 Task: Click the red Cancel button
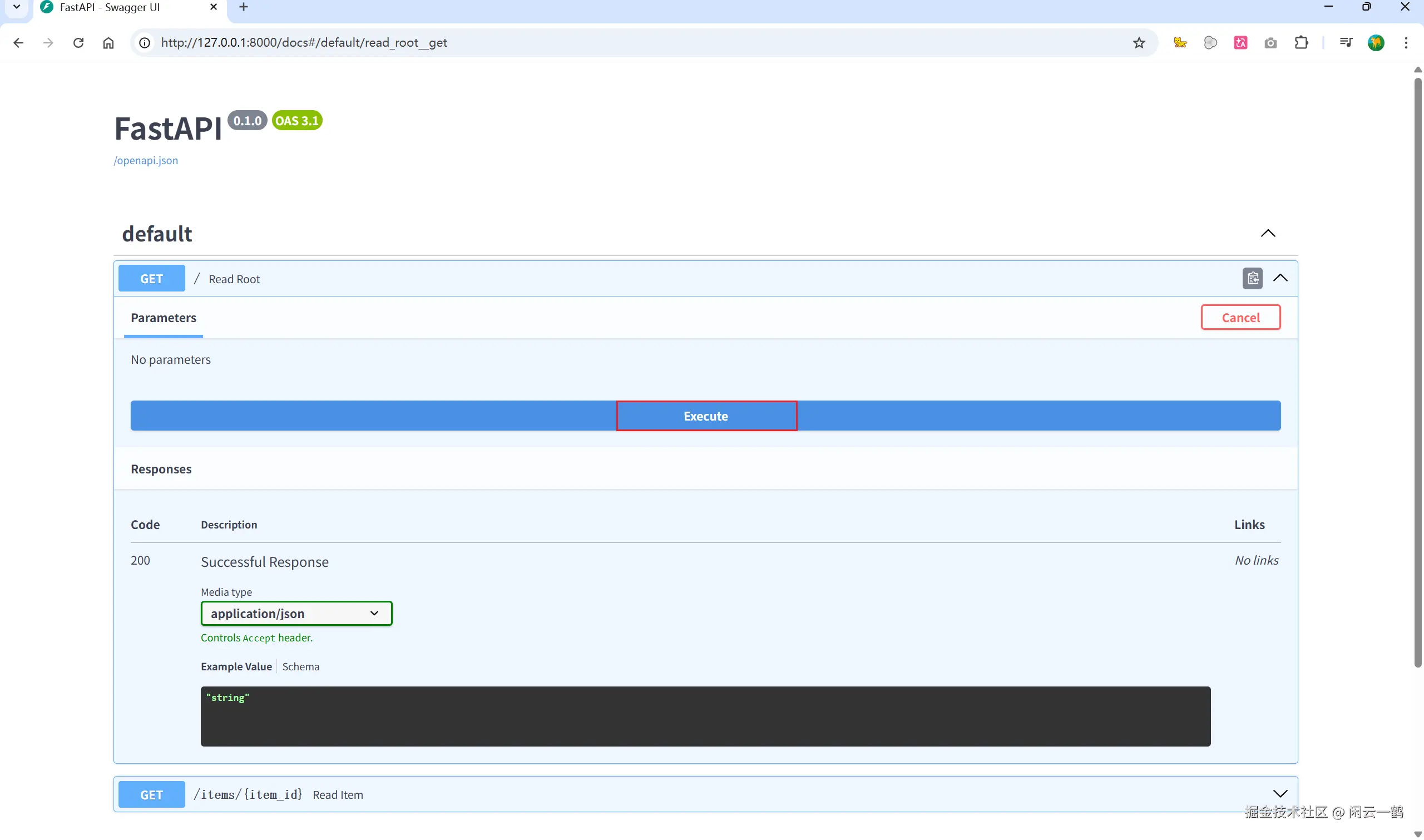click(x=1240, y=318)
